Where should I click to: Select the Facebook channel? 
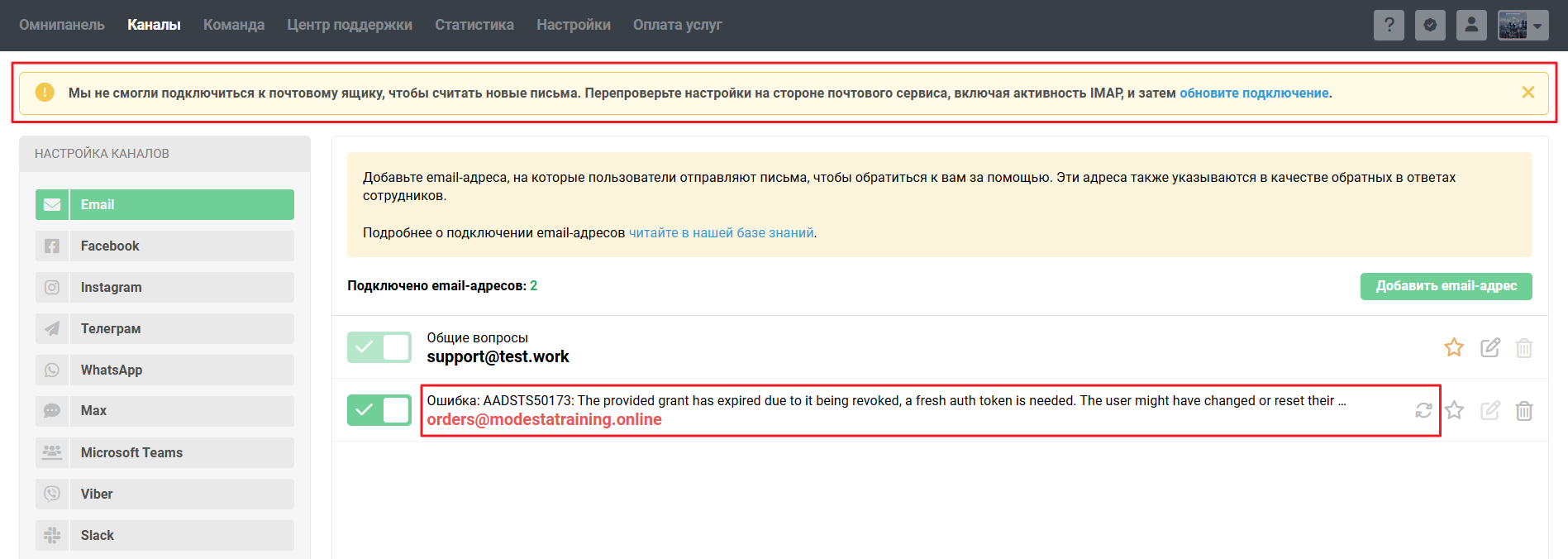[x=164, y=246]
